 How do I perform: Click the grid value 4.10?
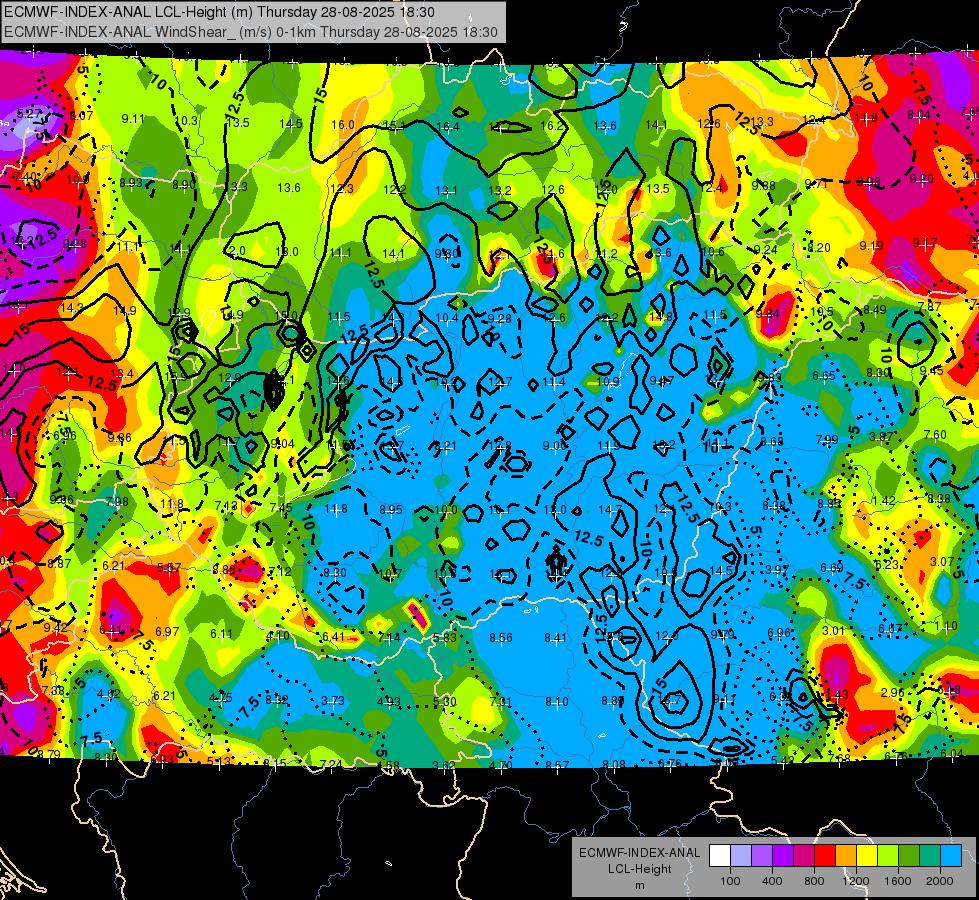coord(278,636)
